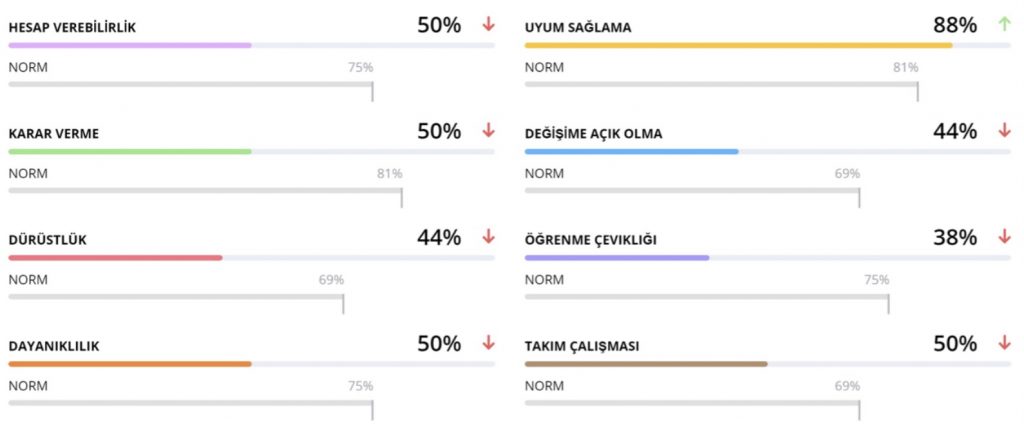The width and height of the screenshot is (1024, 439).
Task: Click the red down arrow beside DÜRÜSTLÜK
Action: [488, 237]
